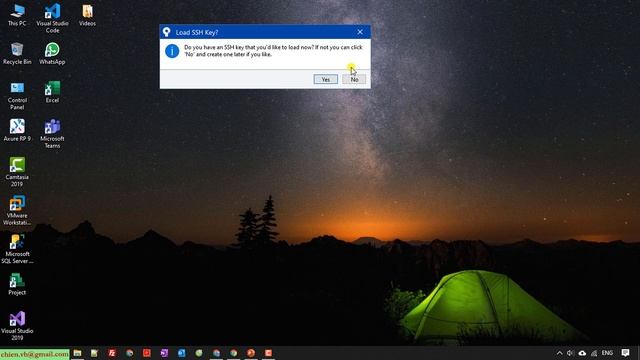This screenshot has width=640, height=360.
Task: Select the Recycle Bin desktop icon
Action: tap(17, 54)
